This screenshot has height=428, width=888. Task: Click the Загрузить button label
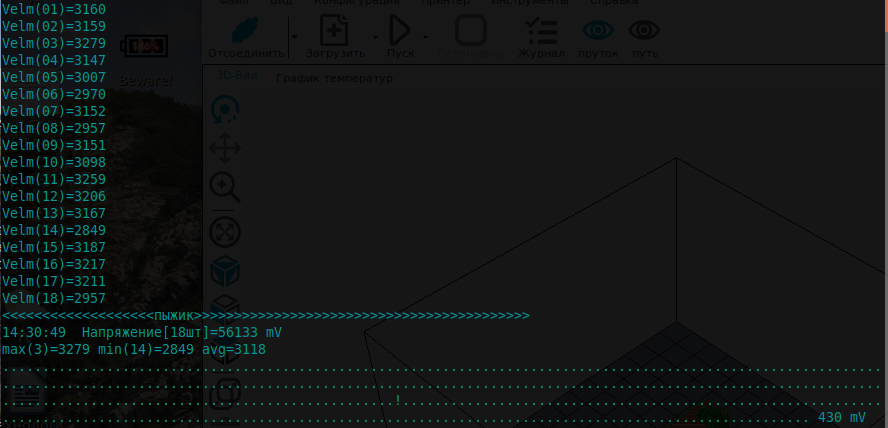pos(335,53)
